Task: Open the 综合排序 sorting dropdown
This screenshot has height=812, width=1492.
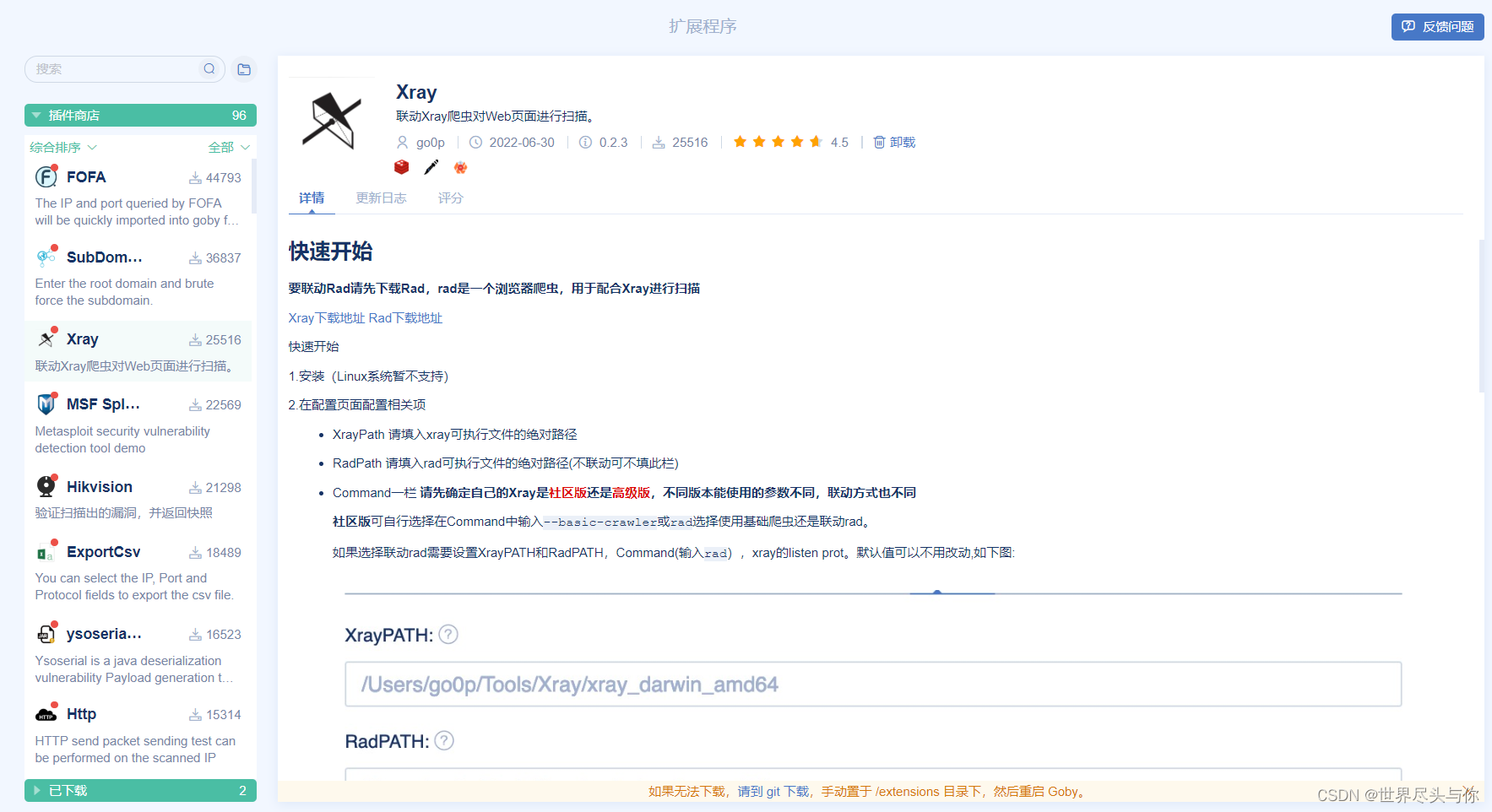Action: tap(63, 147)
